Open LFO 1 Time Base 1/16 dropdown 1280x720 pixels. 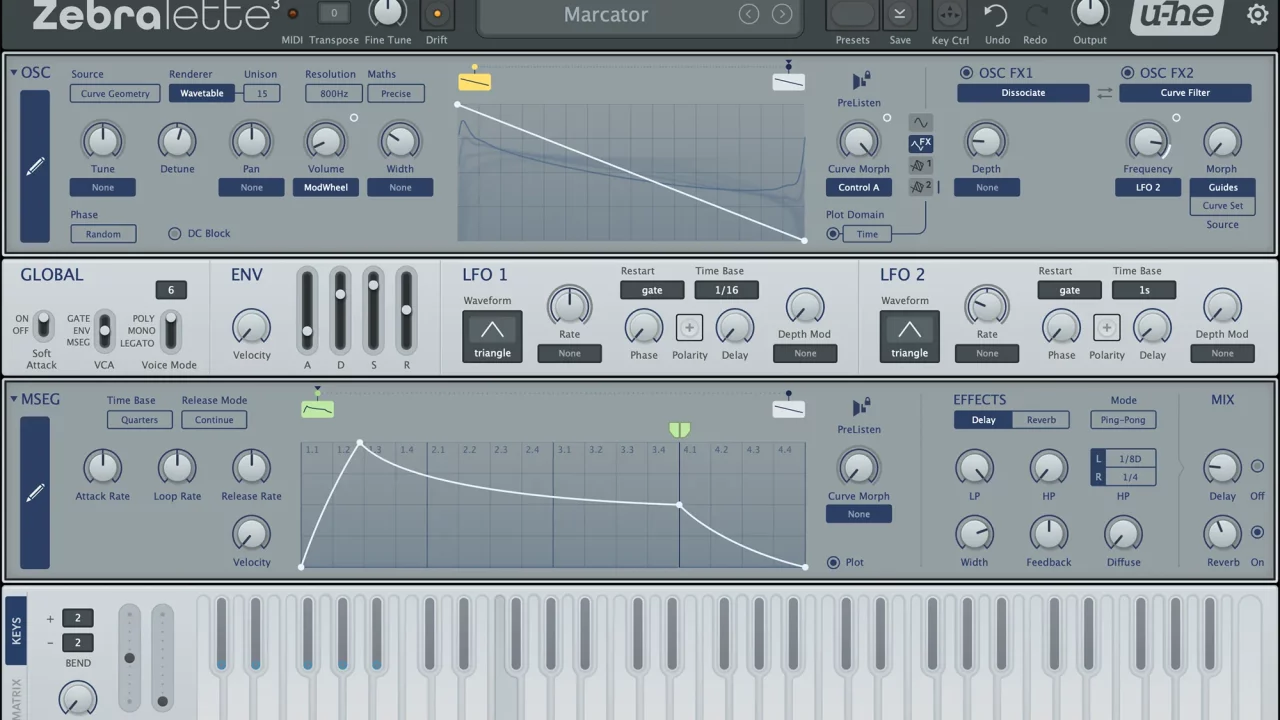(x=726, y=290)
